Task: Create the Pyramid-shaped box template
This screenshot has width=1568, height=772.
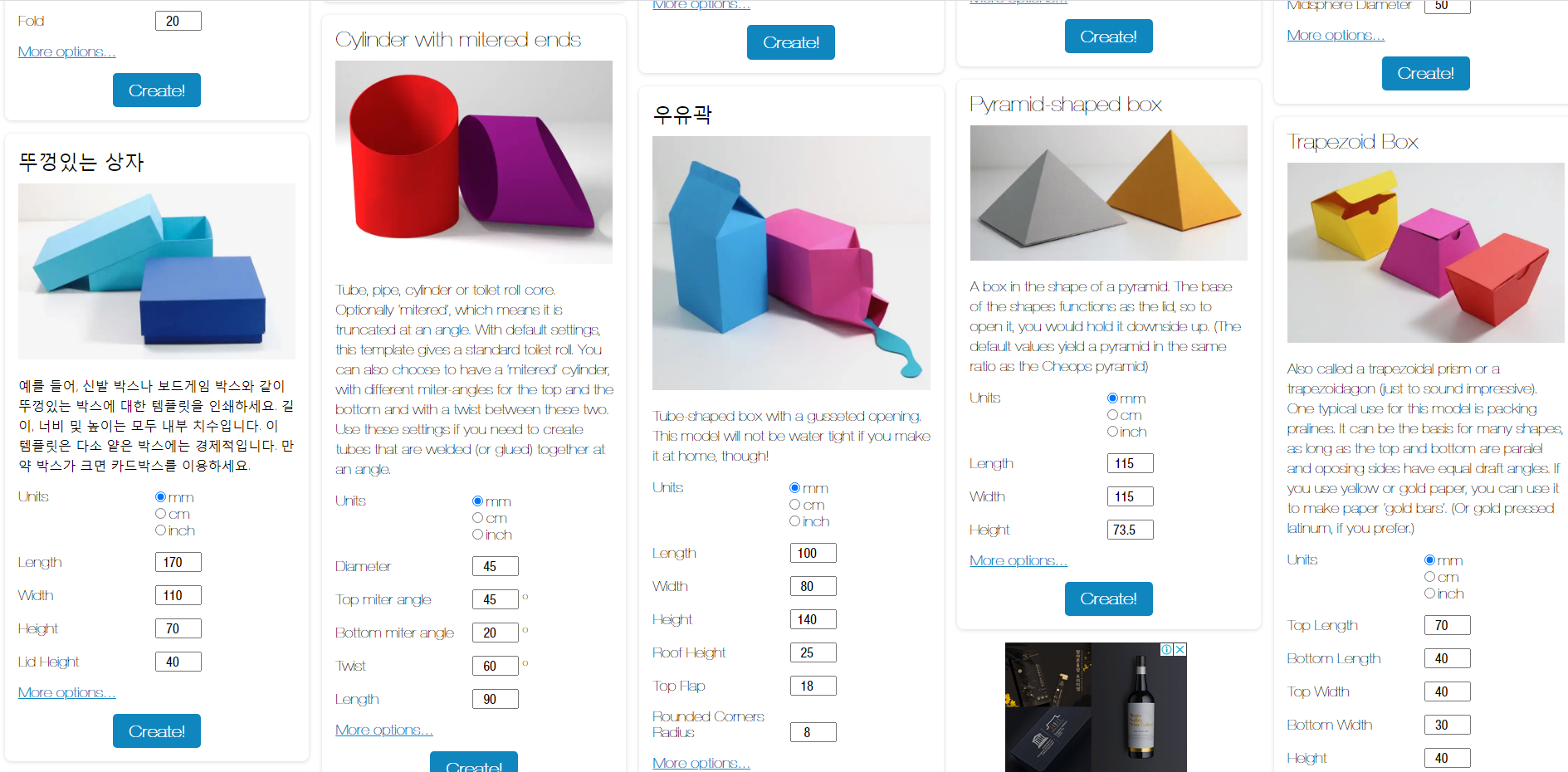Action: (1108, 599)
